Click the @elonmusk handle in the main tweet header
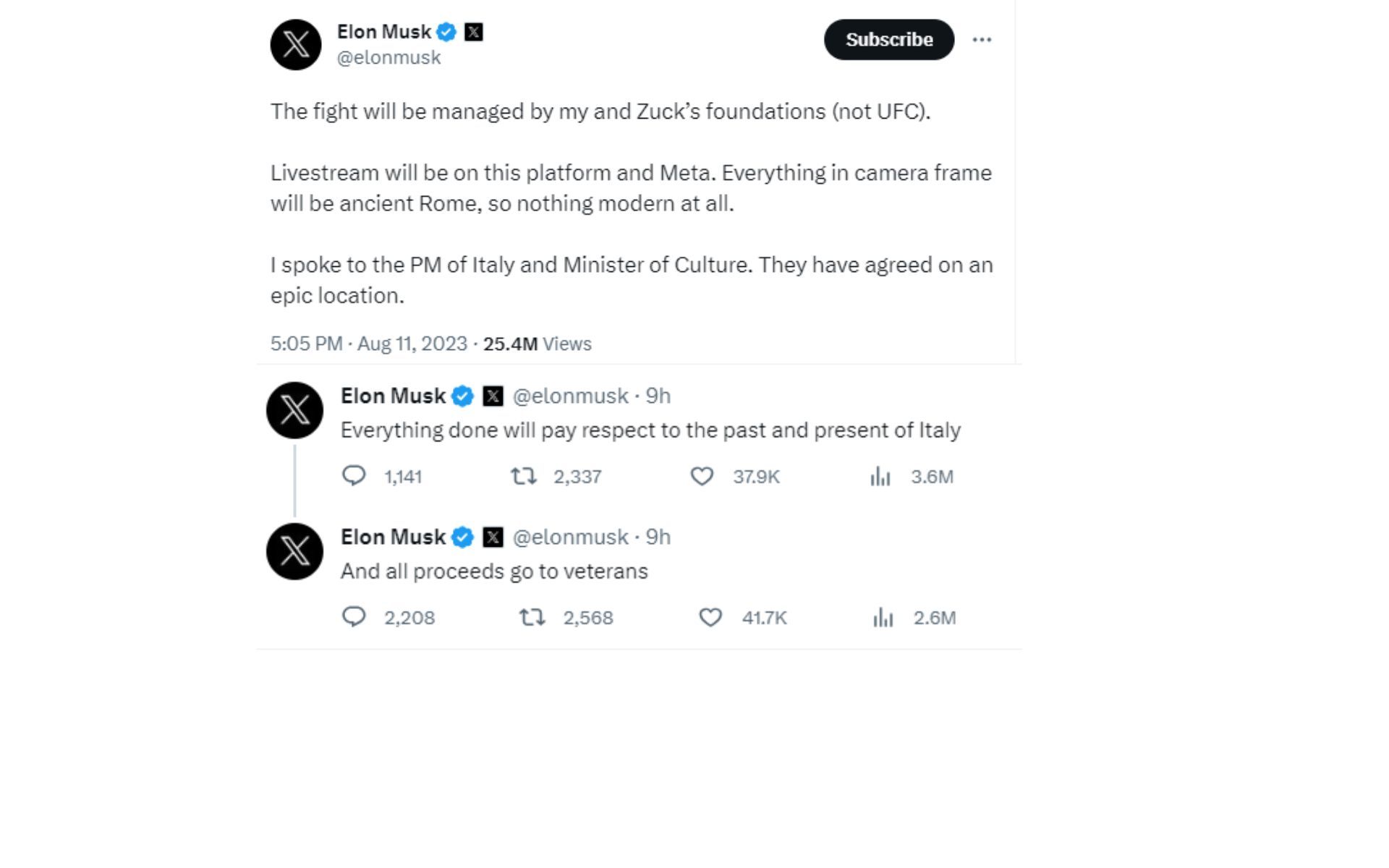Image resolution: width=1389 pixels, height=868 pixels. tap(388, 58)
